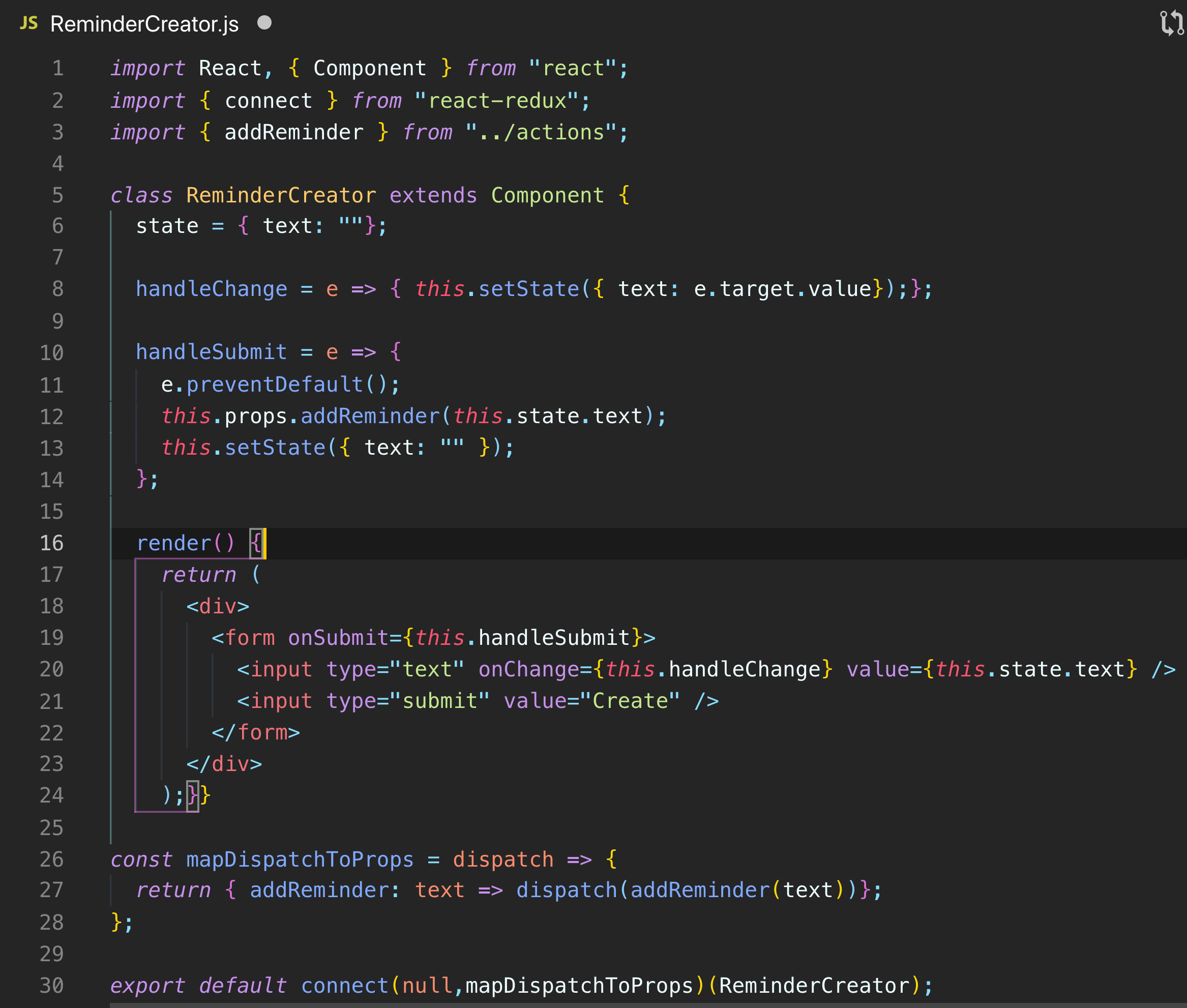1187x1008 pixels.
Task: Select the ReminderCreator.js editor tab
Action: click(x=144, y=23)
